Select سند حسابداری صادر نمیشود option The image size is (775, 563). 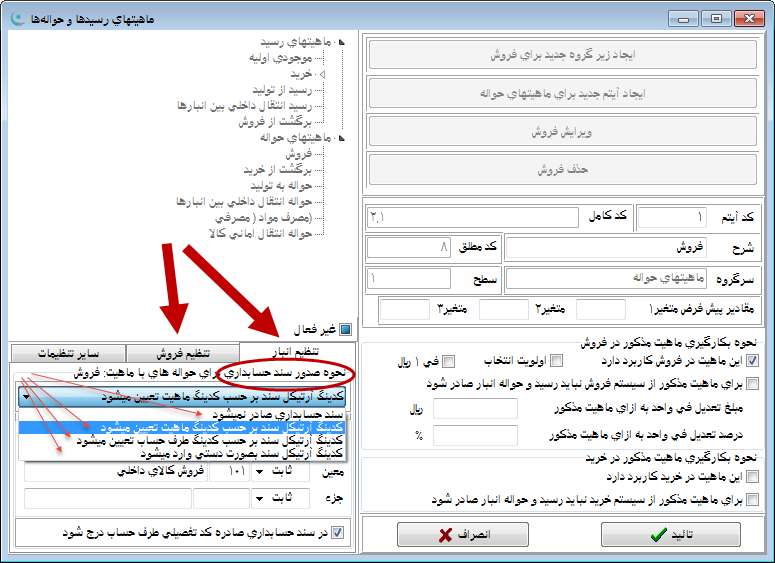click(183, 414)
